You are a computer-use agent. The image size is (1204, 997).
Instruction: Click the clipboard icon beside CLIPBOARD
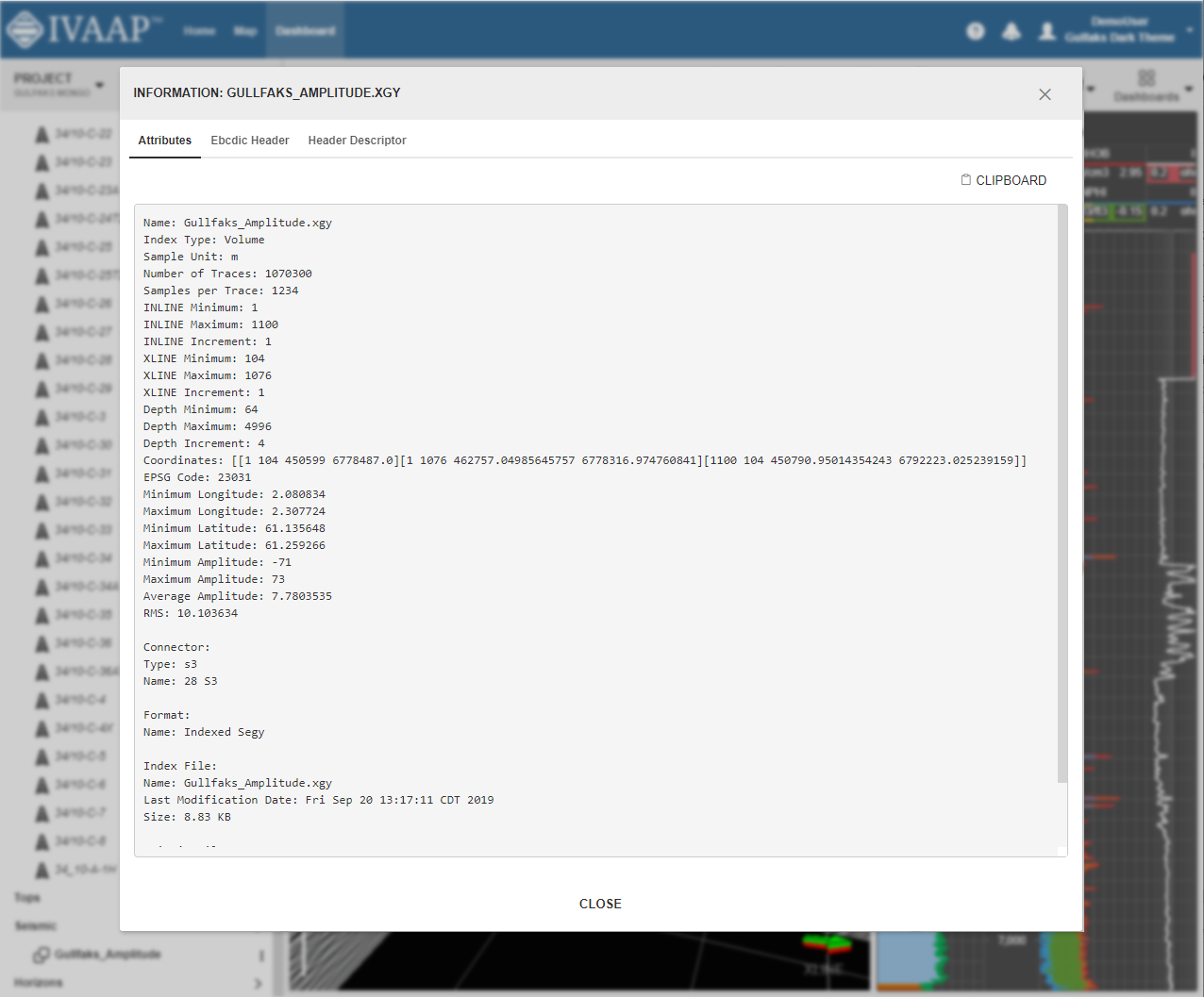pyautogui.click(x=965, y=179)
